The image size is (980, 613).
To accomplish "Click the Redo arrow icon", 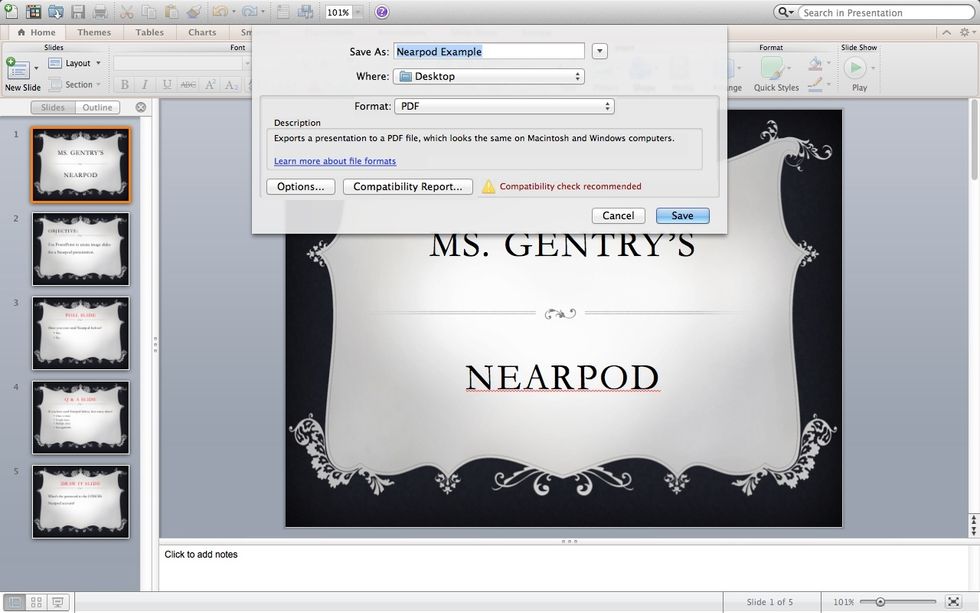I will 249,11.
